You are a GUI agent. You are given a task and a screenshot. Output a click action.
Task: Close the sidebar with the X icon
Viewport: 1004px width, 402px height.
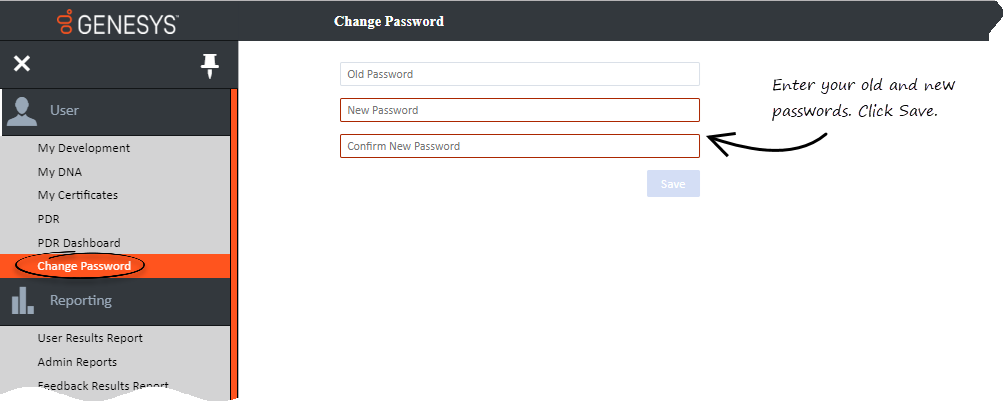[x=22, y=64]
